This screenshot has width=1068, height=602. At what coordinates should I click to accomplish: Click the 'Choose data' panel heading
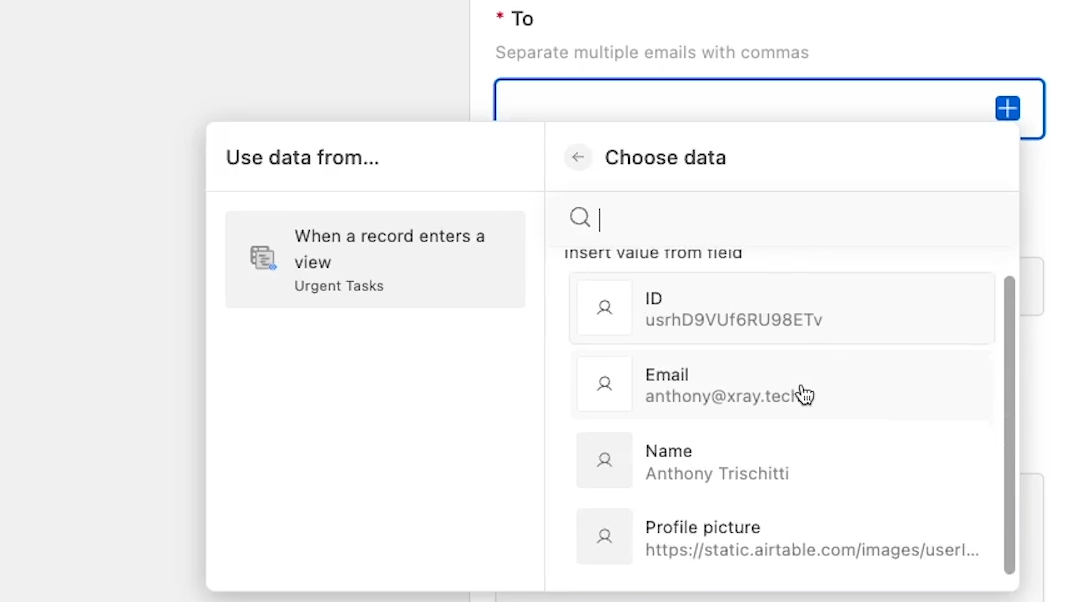pos(665,157)
